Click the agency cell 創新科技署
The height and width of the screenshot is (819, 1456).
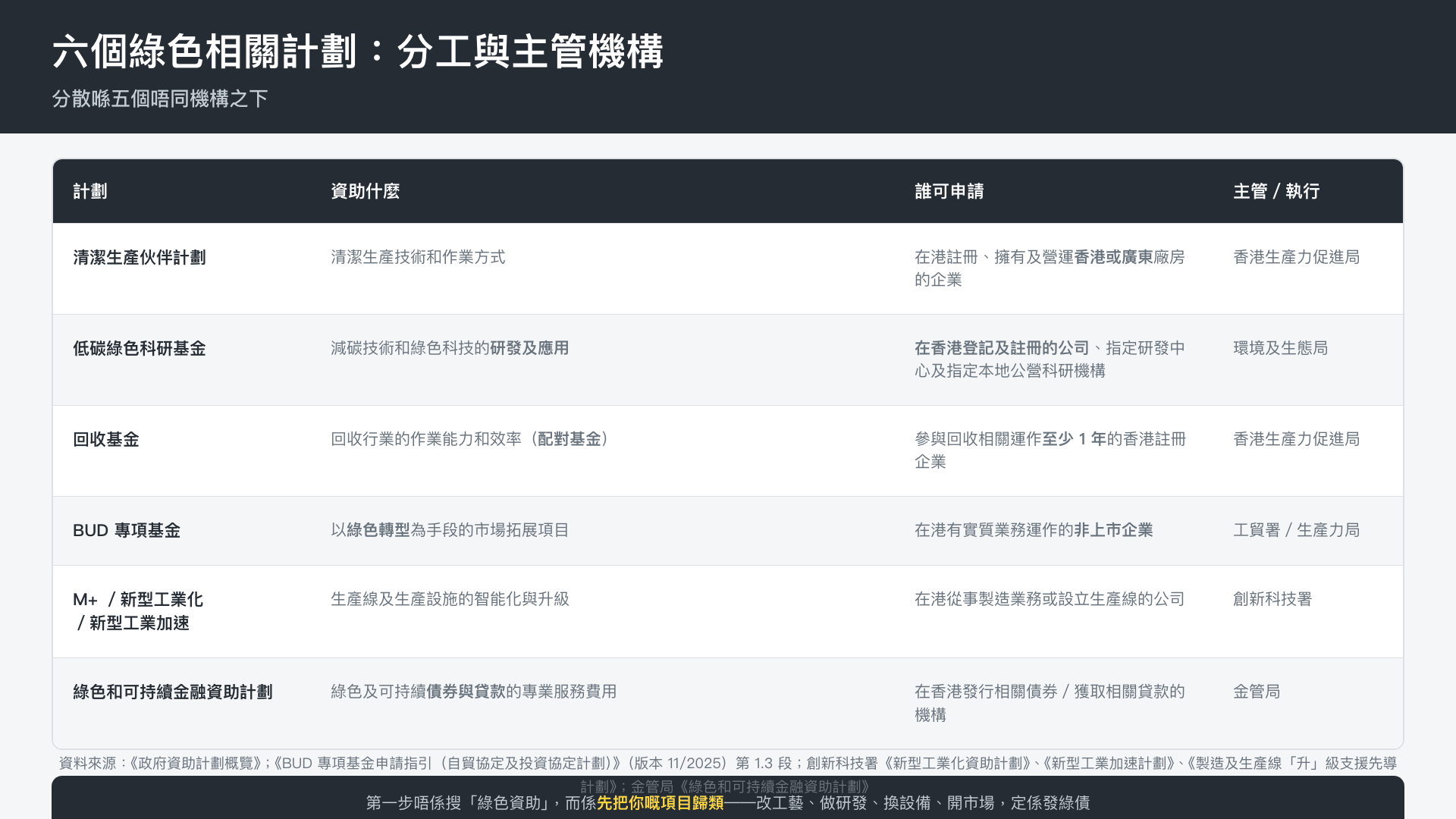(x=1272, y=599)
